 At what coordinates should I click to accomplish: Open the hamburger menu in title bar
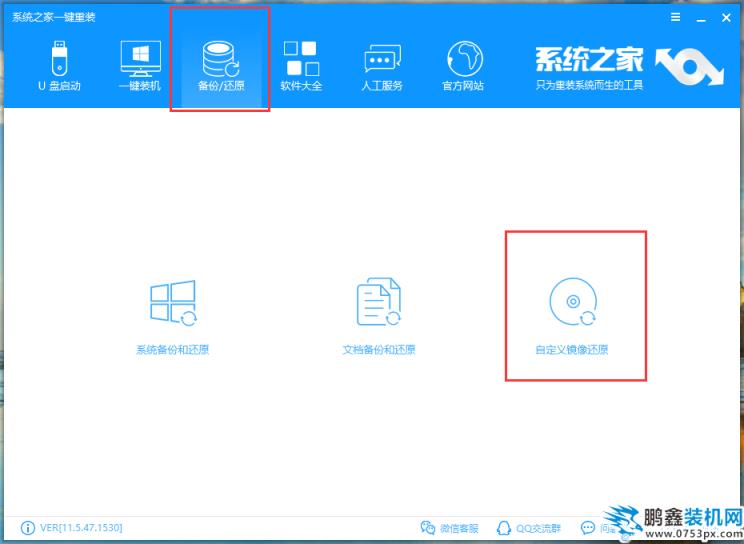tap(676, 18)
